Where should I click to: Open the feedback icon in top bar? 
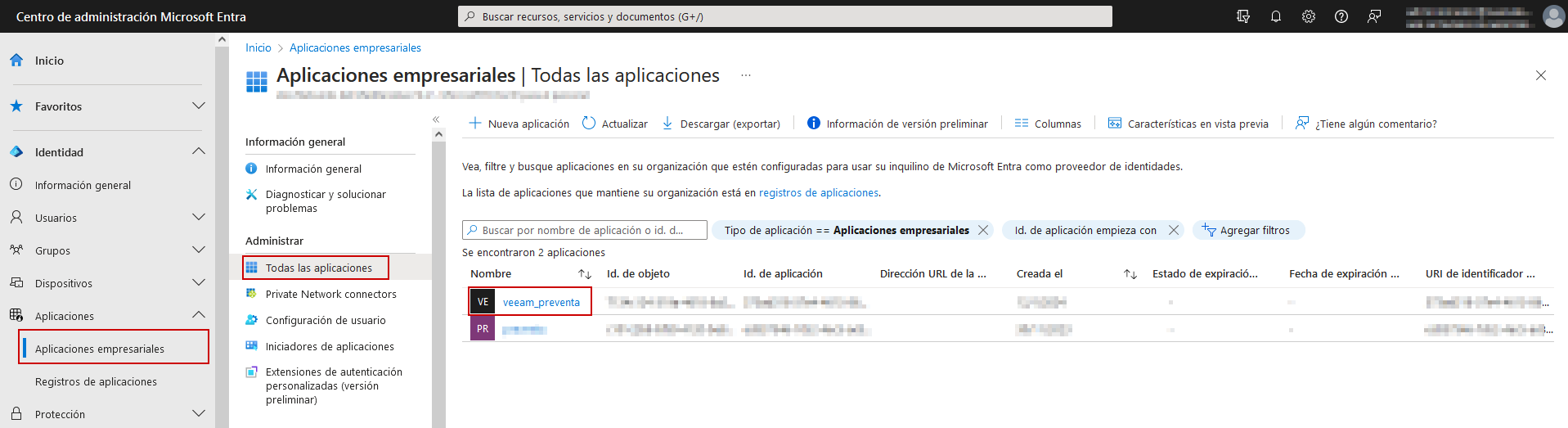click(x=1374, y=16)
